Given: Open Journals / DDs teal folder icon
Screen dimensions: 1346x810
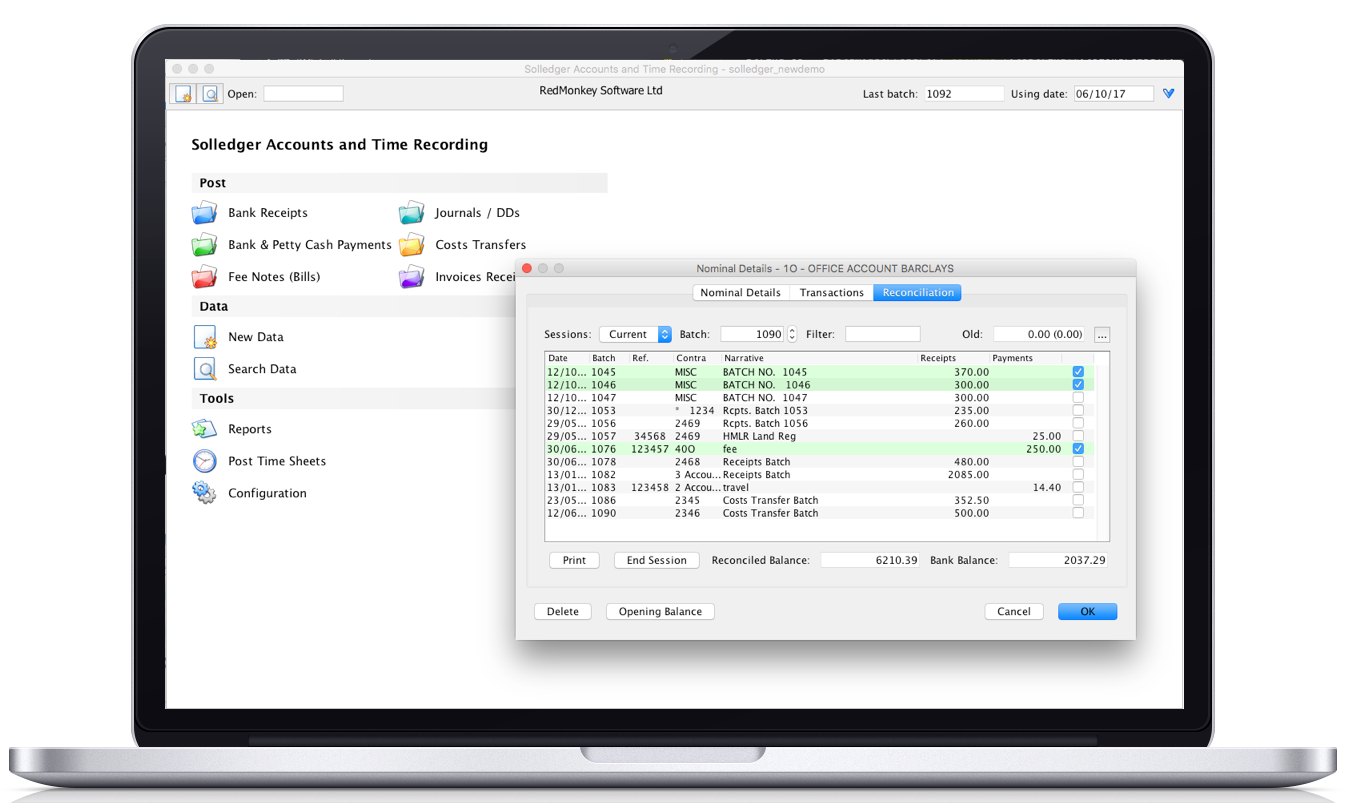Looking at the screenshot, I should tap(411, 213).
